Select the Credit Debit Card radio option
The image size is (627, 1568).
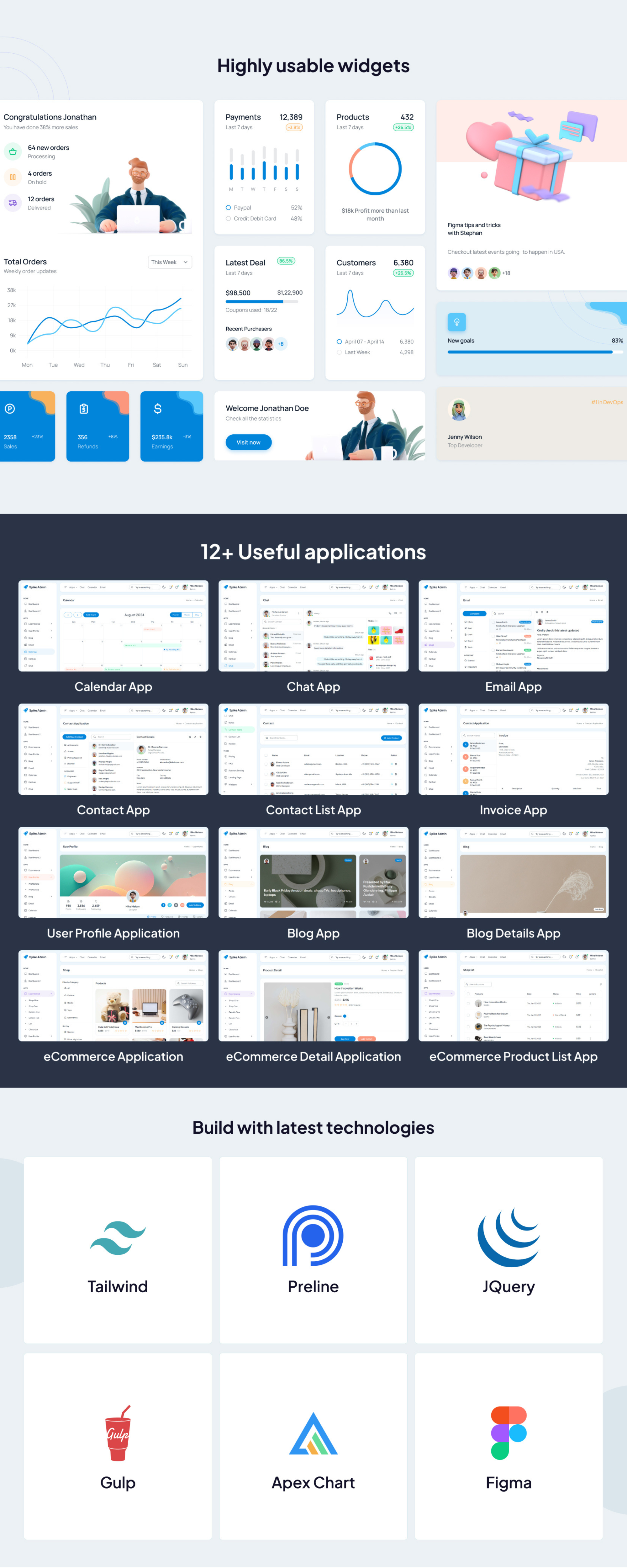228,219
